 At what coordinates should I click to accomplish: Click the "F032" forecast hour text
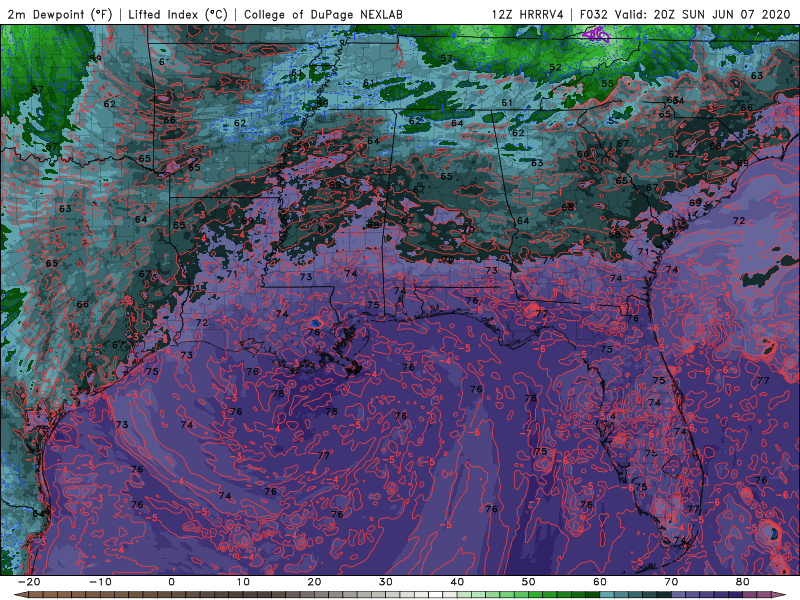(595, 14)
